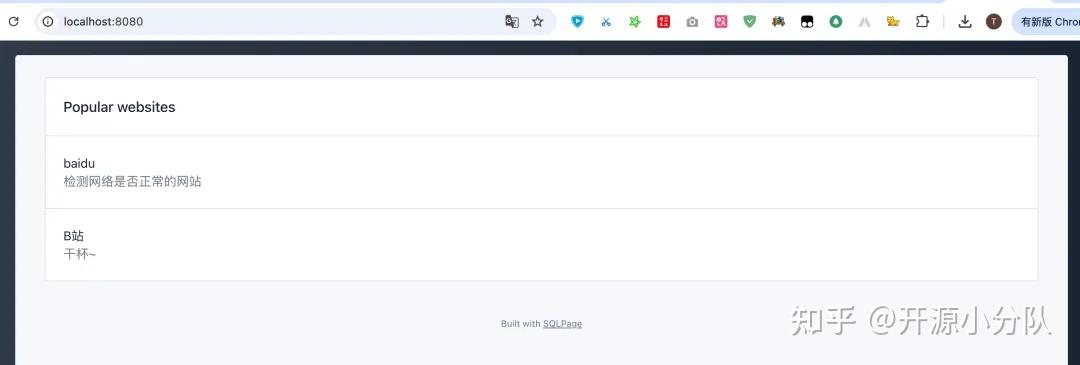Click the blue scissors extension icon

pos(606,21)
